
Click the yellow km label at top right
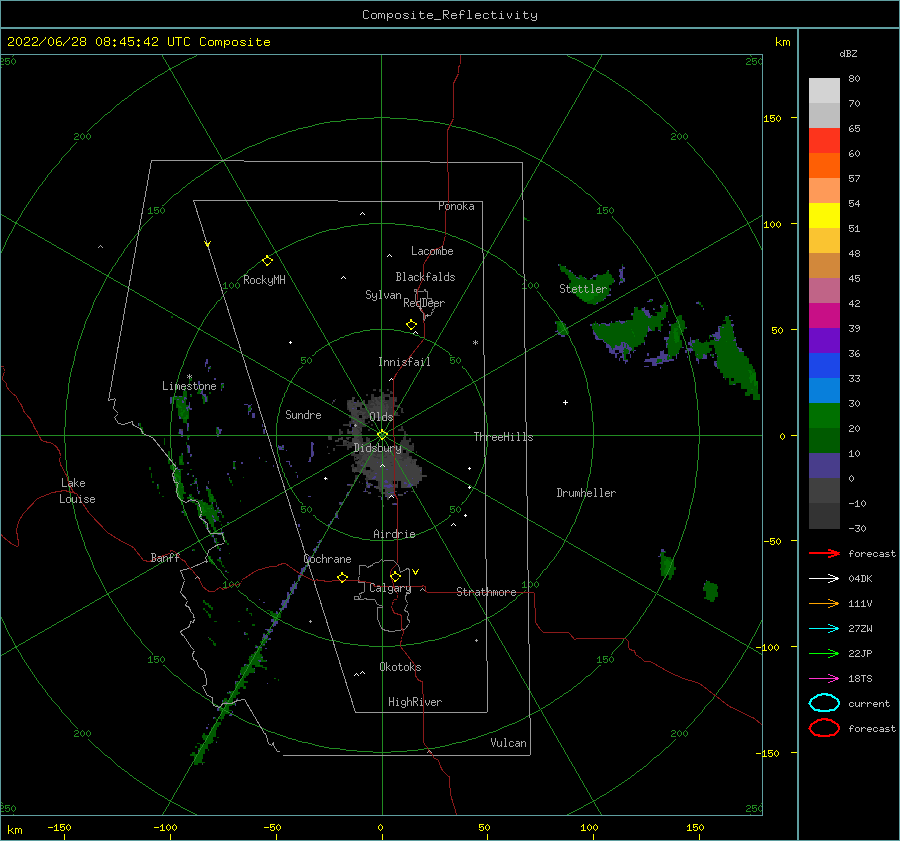pos(782,42)
